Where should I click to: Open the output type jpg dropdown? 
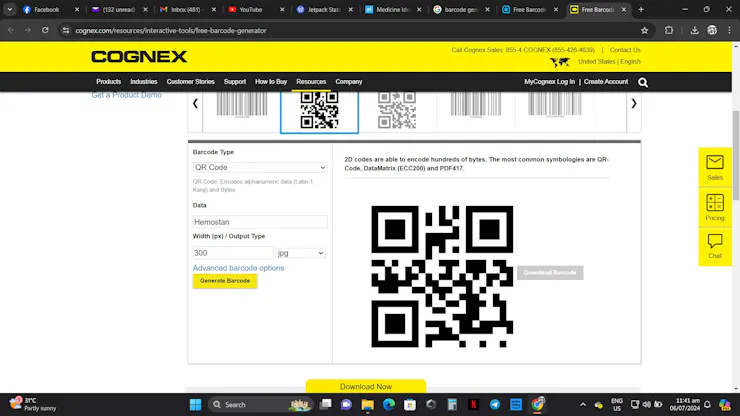pos(301,253)
